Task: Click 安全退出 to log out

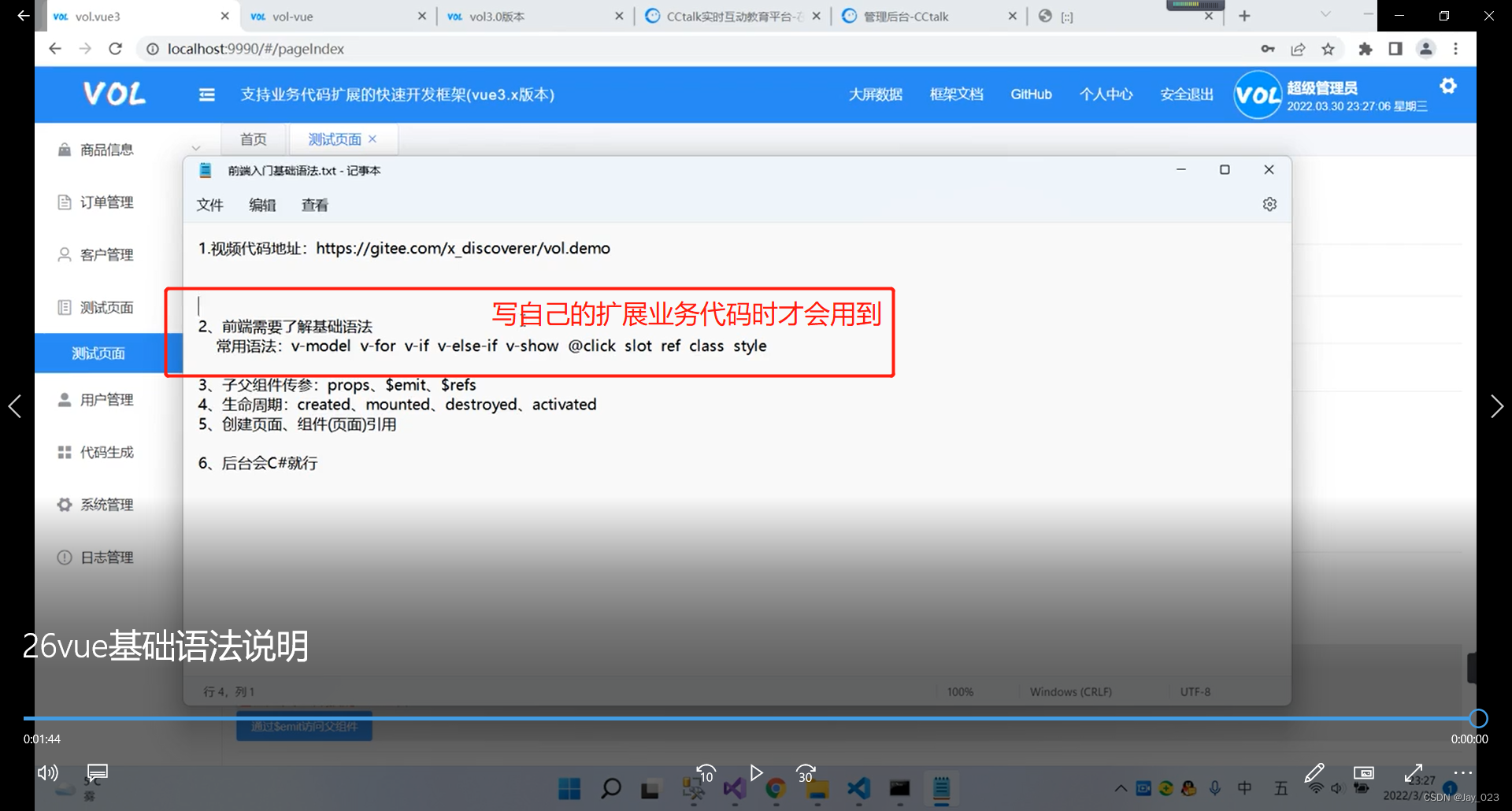Action: [1187, 94]
